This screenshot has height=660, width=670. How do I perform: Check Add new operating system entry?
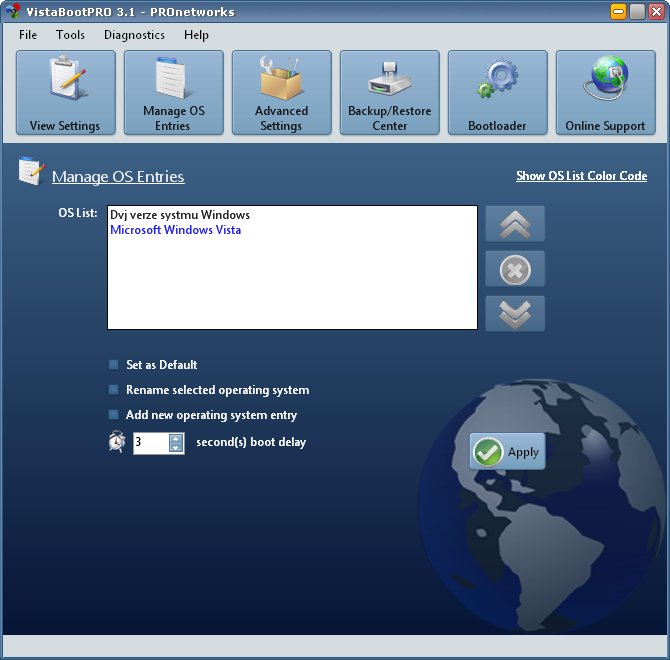tap(113, 414)
